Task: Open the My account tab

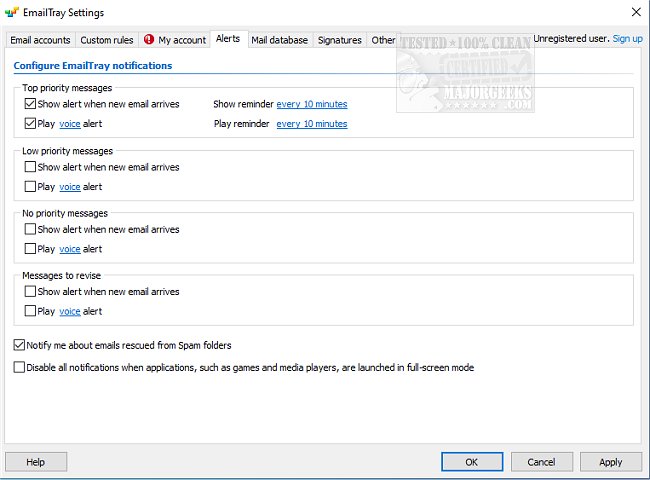Action: point(175,40)
